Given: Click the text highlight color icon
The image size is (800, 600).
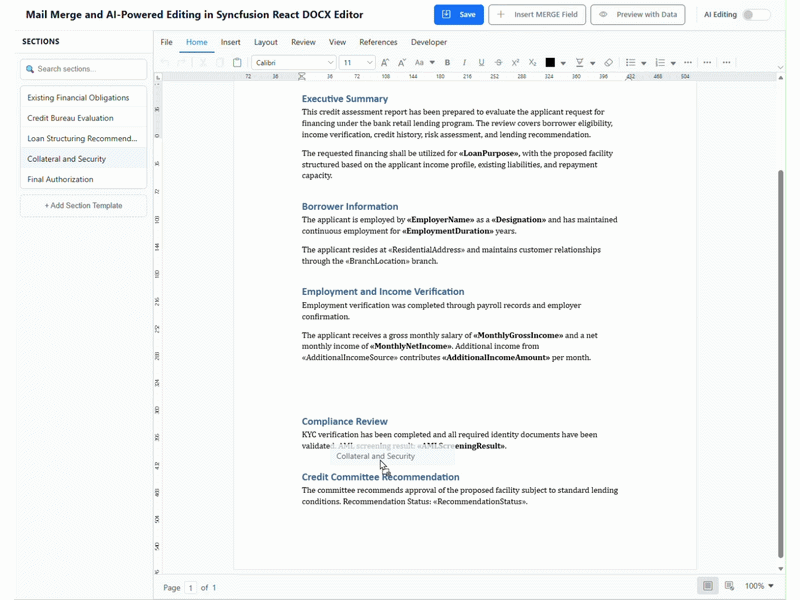Looking at the screenshot, I should [580, 63].
